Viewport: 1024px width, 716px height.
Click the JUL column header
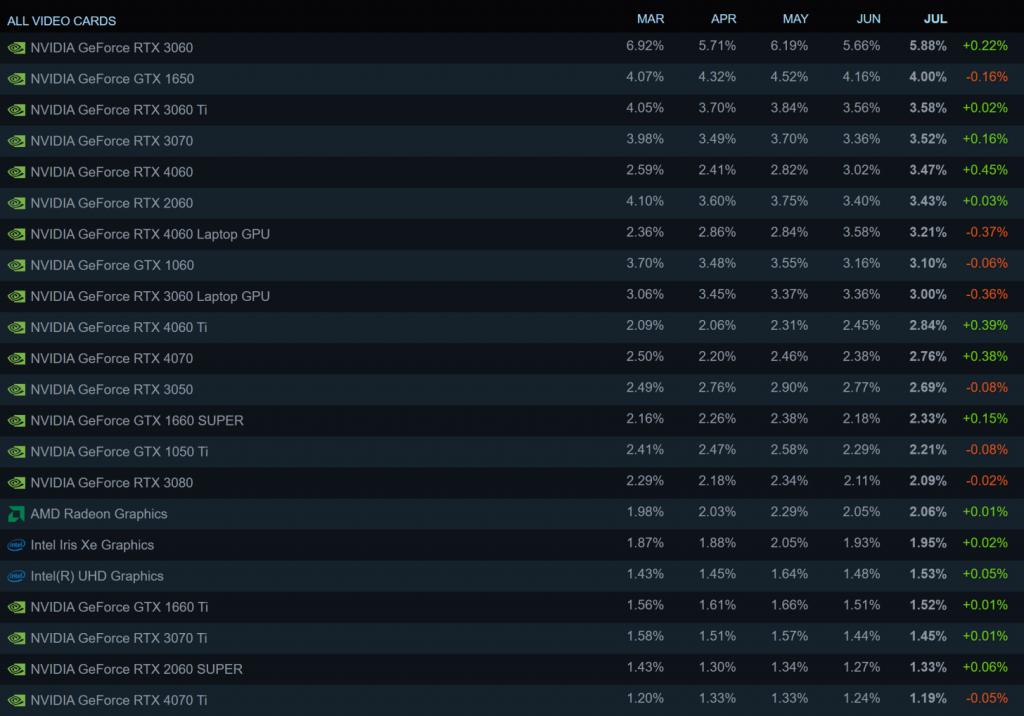click(935, 19)
